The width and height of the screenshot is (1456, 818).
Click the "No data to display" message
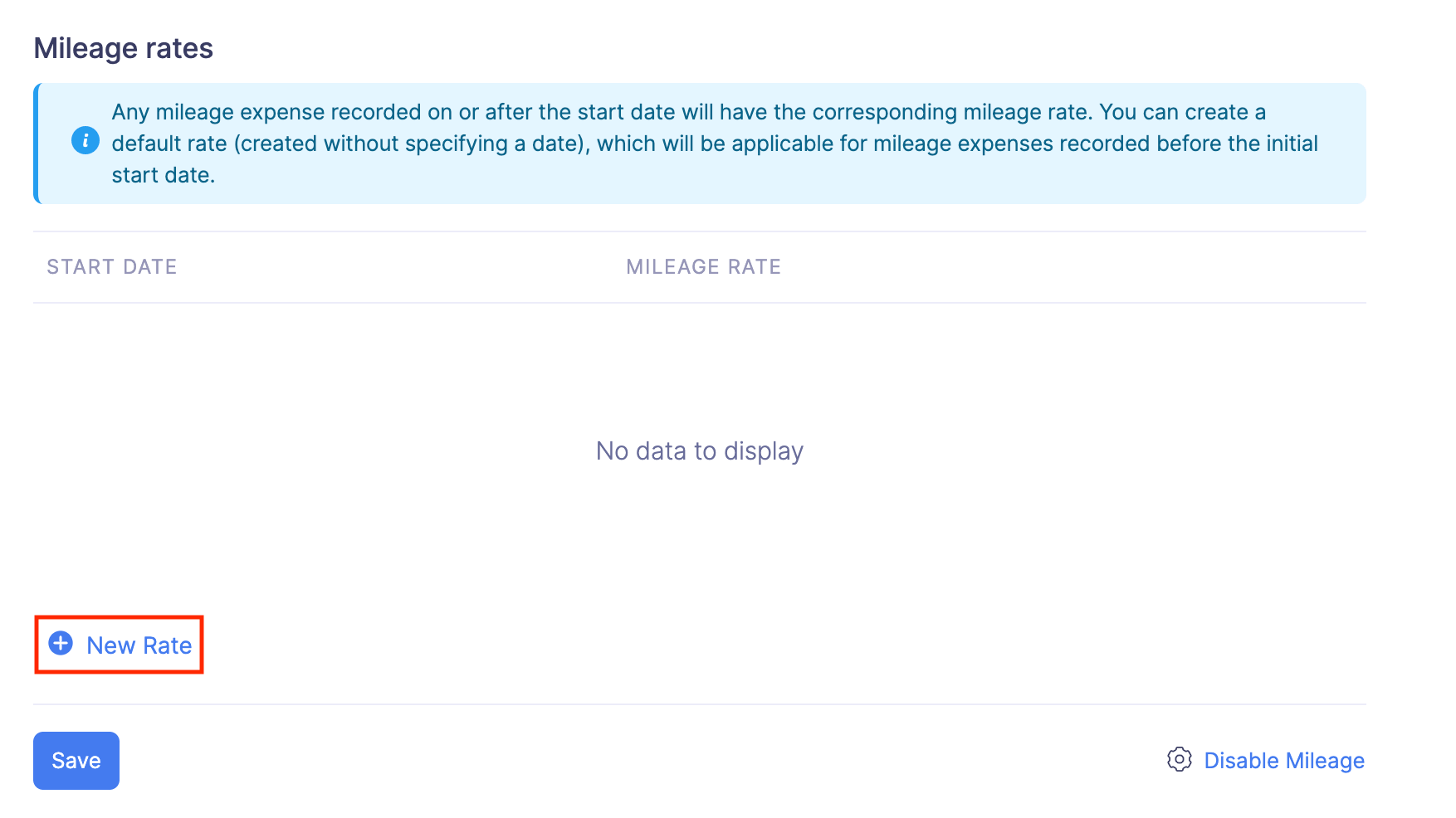(x=700, y=451)
